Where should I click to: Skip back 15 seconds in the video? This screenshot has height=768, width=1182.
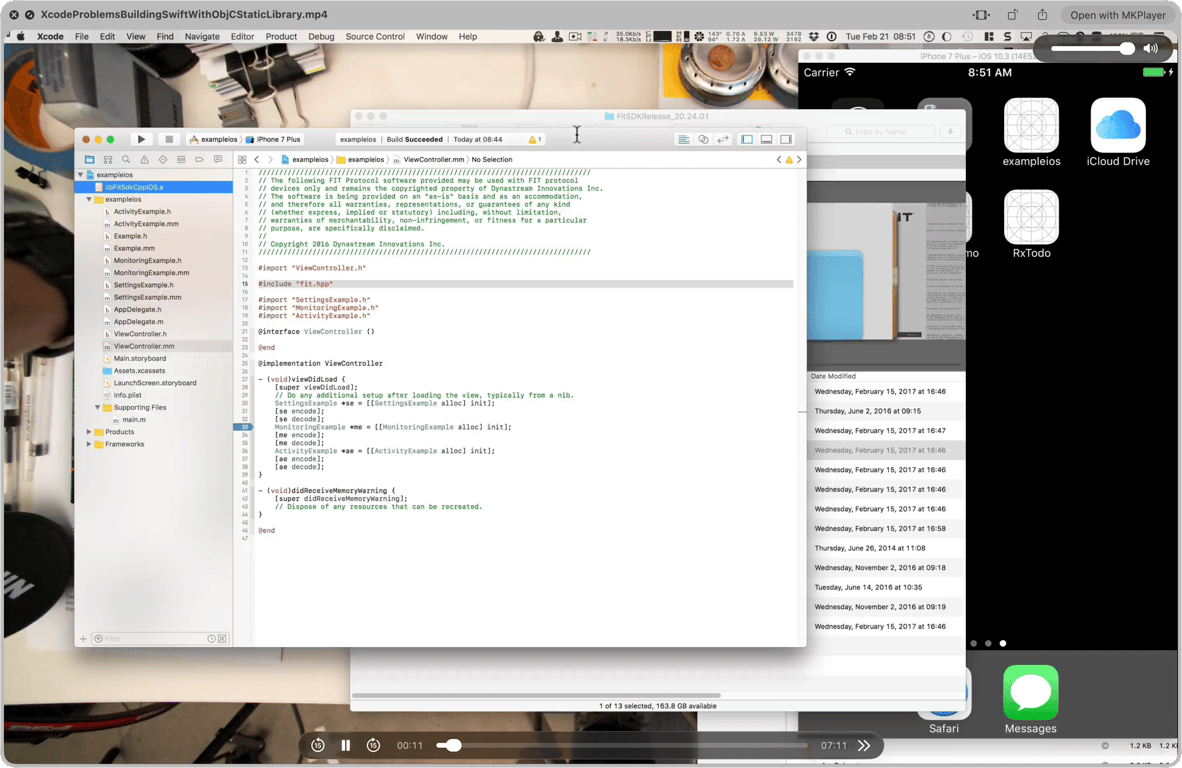[317, 745]
